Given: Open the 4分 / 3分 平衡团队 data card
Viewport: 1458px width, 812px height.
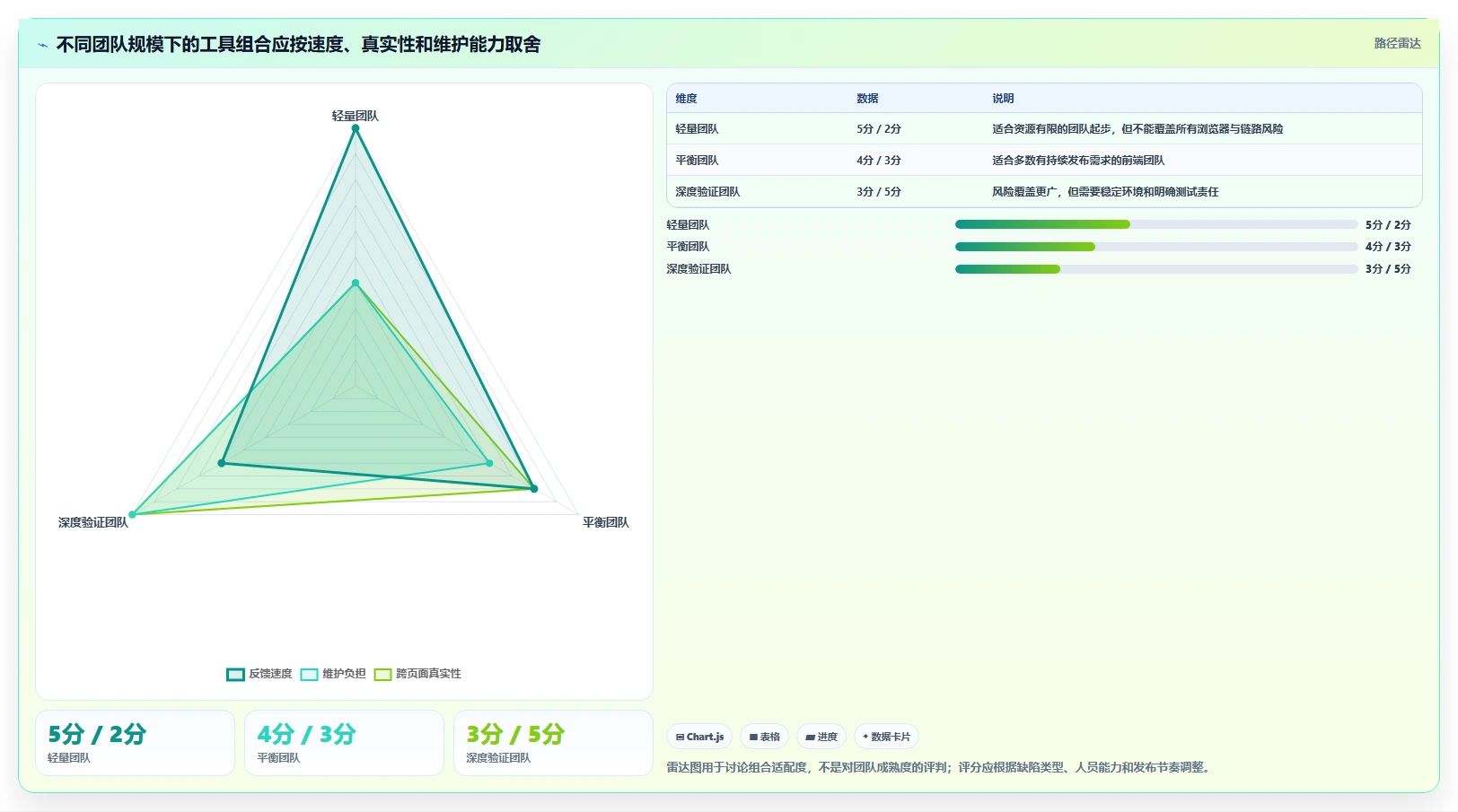Looking at the screenshot, I should coord(344,743).
